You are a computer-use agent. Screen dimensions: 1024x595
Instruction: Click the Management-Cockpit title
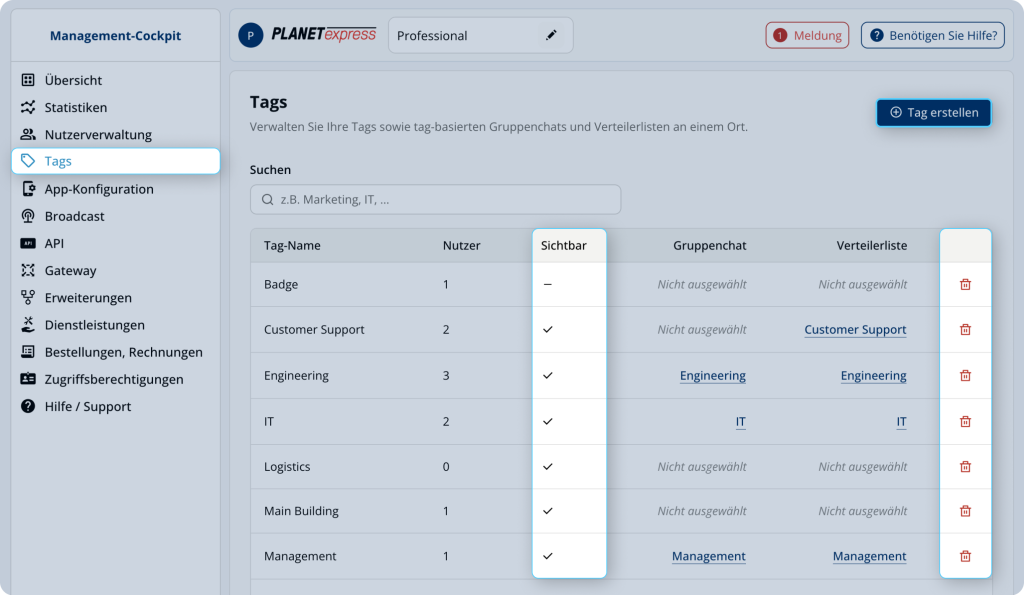116,36
